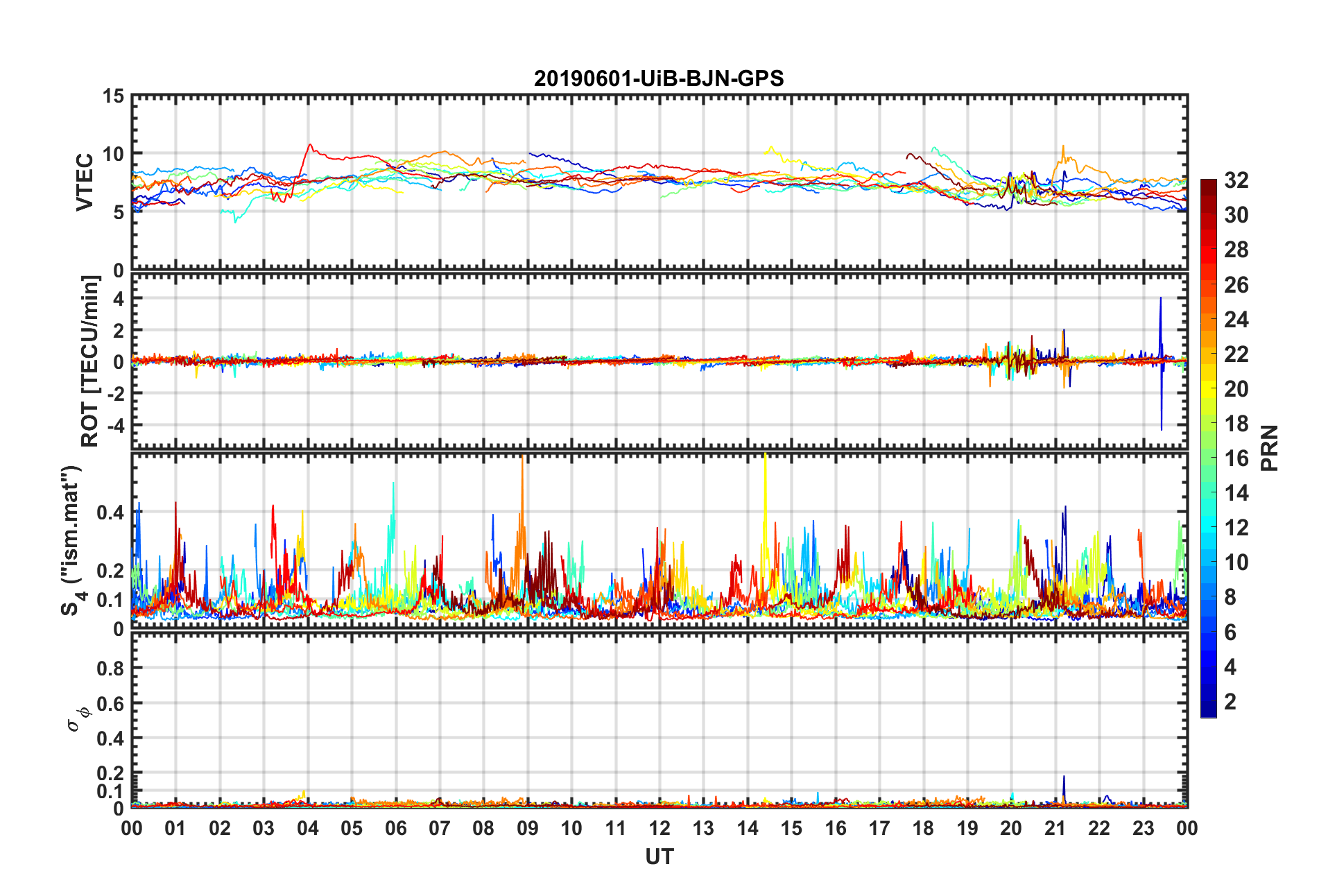The height and width of the screenshot is (896, 1319).
Task: Click colorbar tick label 32
Action: pos(1236,180)
